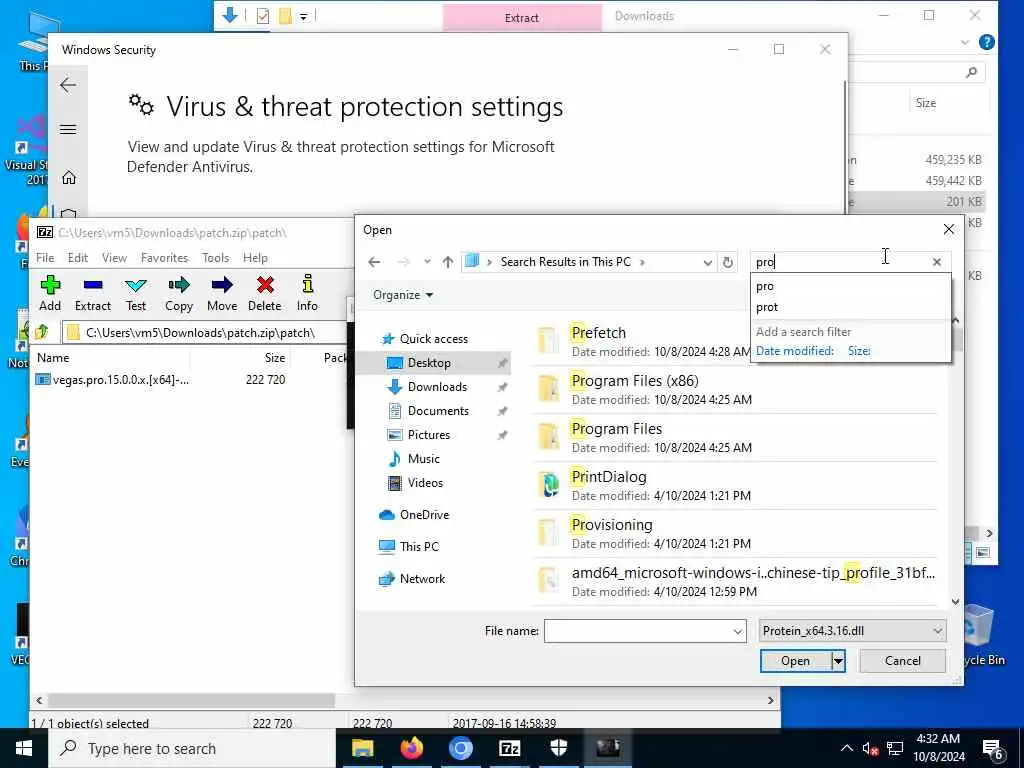Select This PC in navigation pane
This screenshot has width=1024, height=768.
click(419, 547)
